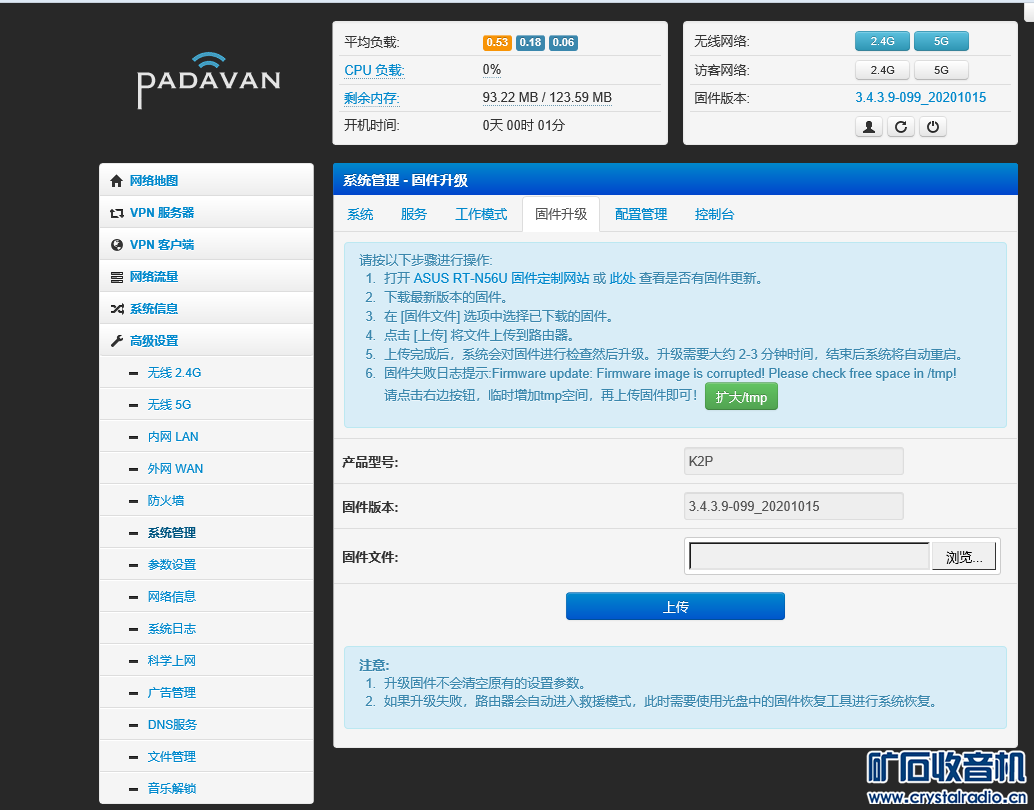
Task: Click the 扩大/tmp green button
Action: tap(741, 396)
